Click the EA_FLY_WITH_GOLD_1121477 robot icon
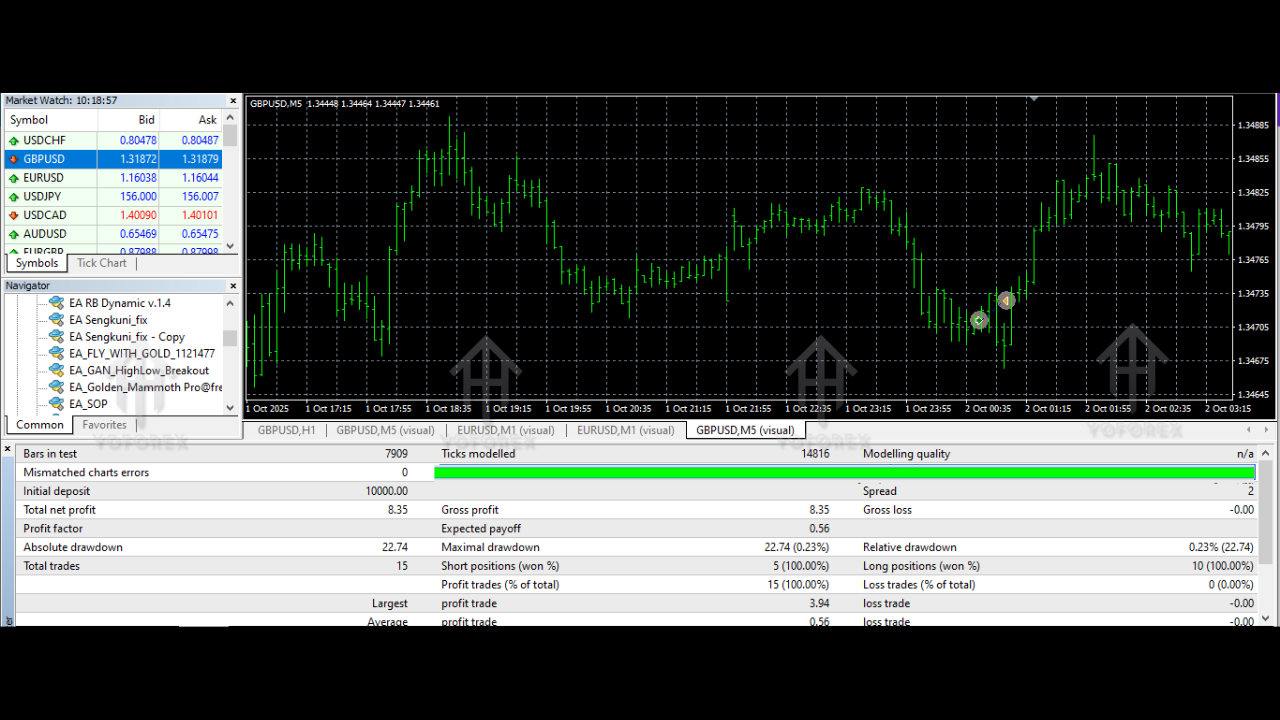This screenshot has height=720, width=1280. (x=56, y=353)
